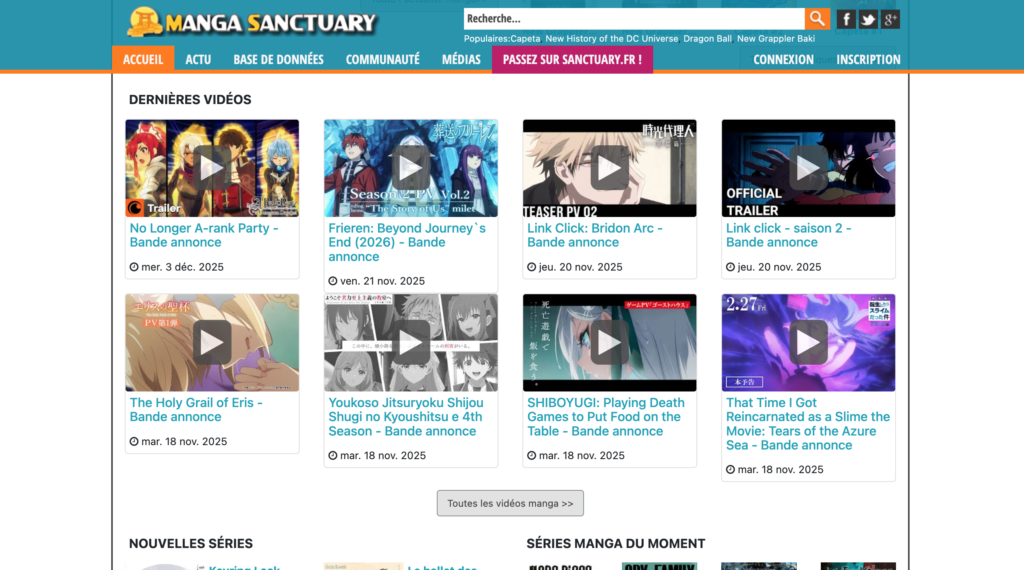This screenshot has width=1024, height=570.
Task: Open That Time I Got Reincarnated title link
Action: point(808,424)
